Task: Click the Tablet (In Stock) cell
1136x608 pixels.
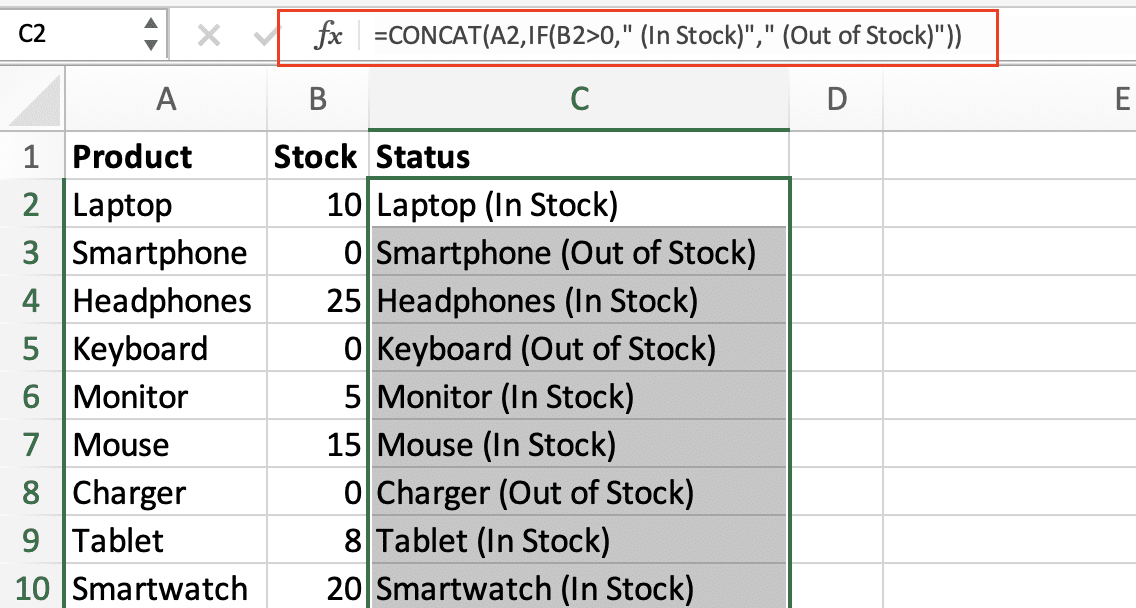Action: click(x=579, y=541)
